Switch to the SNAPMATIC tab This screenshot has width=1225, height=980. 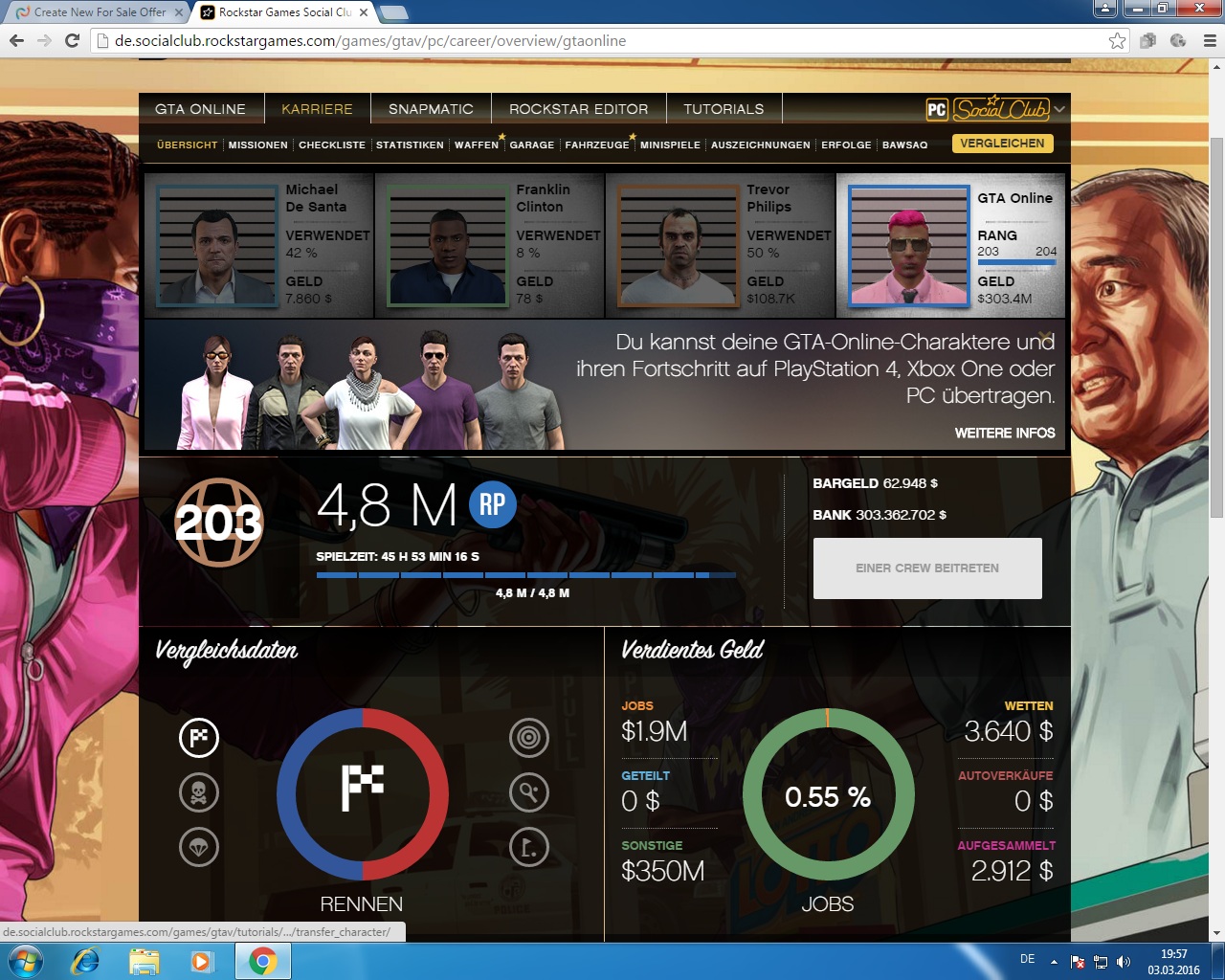[x=431, y=109]
